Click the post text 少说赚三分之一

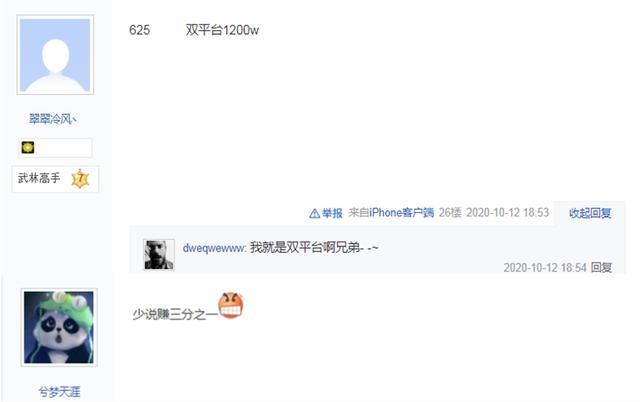point(175,314)
